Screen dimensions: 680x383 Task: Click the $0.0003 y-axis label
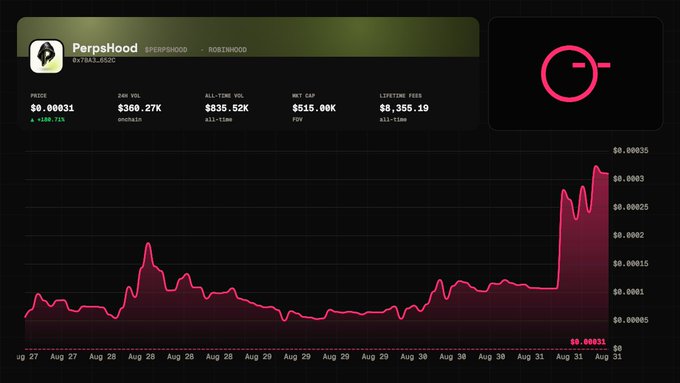point(628,179)
